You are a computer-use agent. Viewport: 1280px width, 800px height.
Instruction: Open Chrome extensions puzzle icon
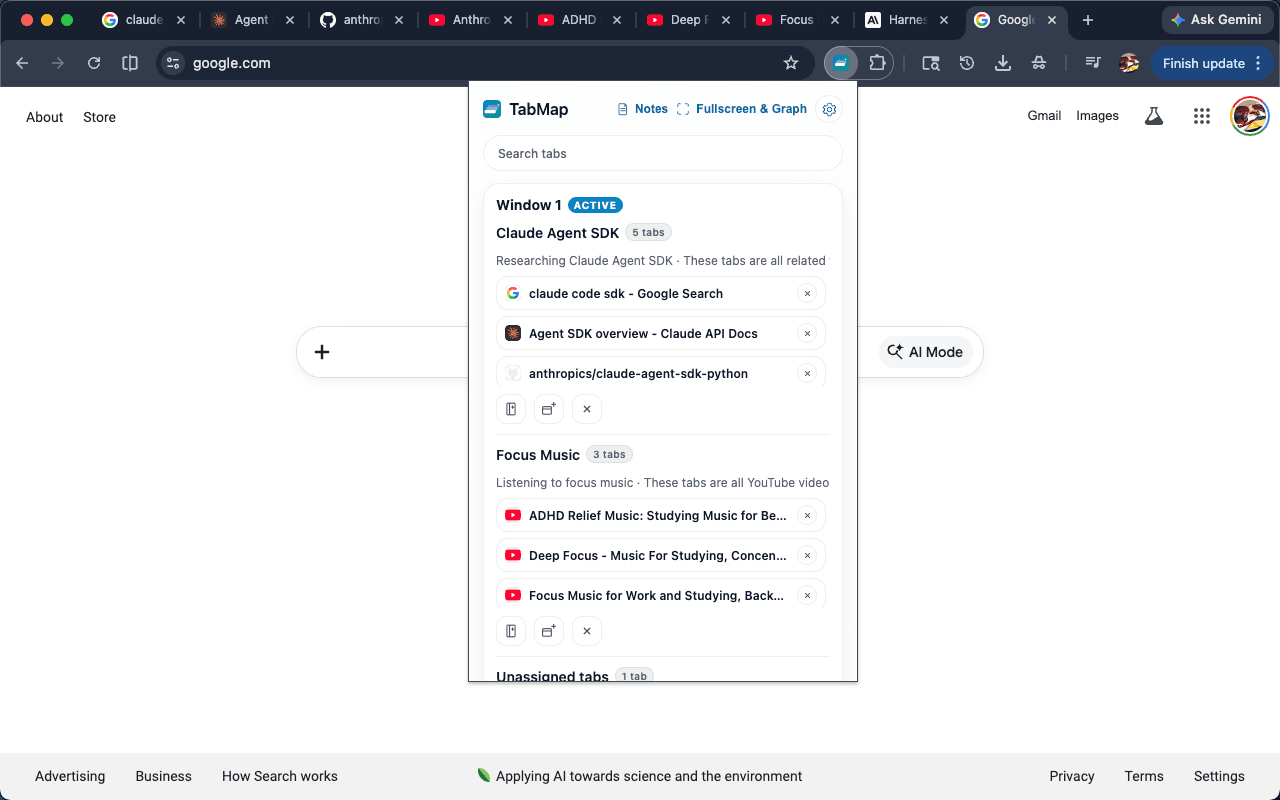pos(877,63)
